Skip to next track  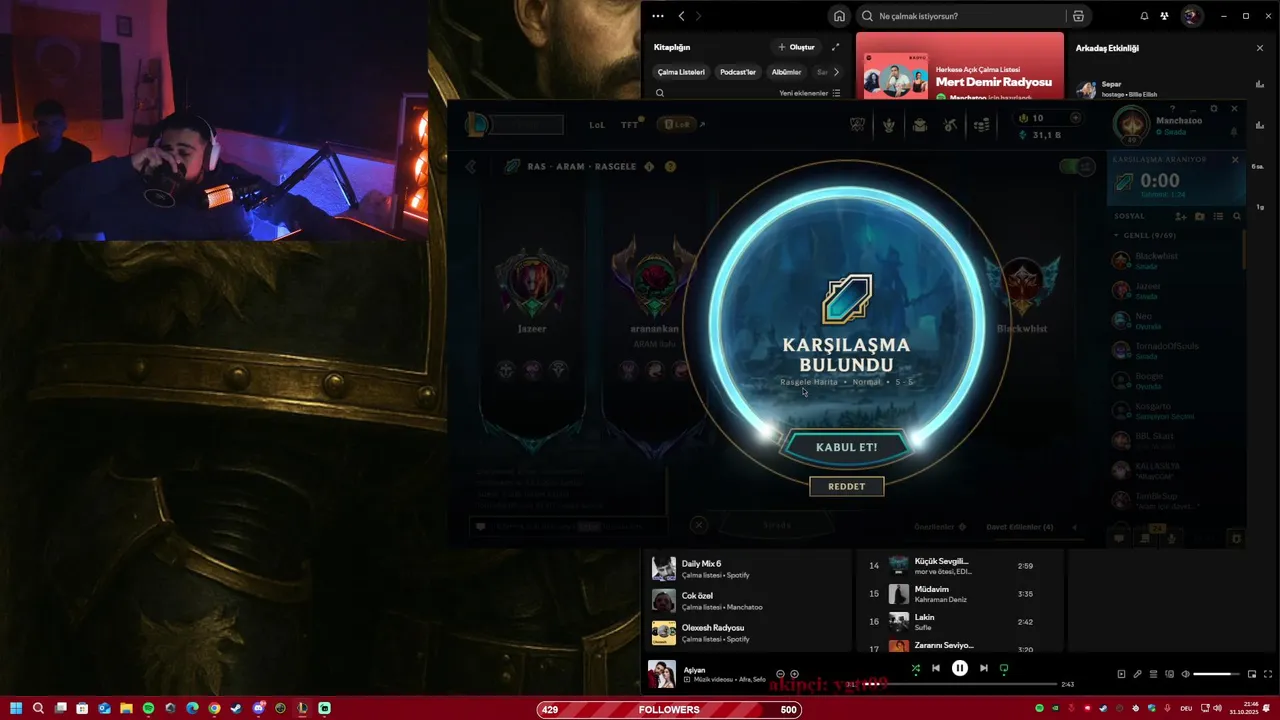point(984,668)
